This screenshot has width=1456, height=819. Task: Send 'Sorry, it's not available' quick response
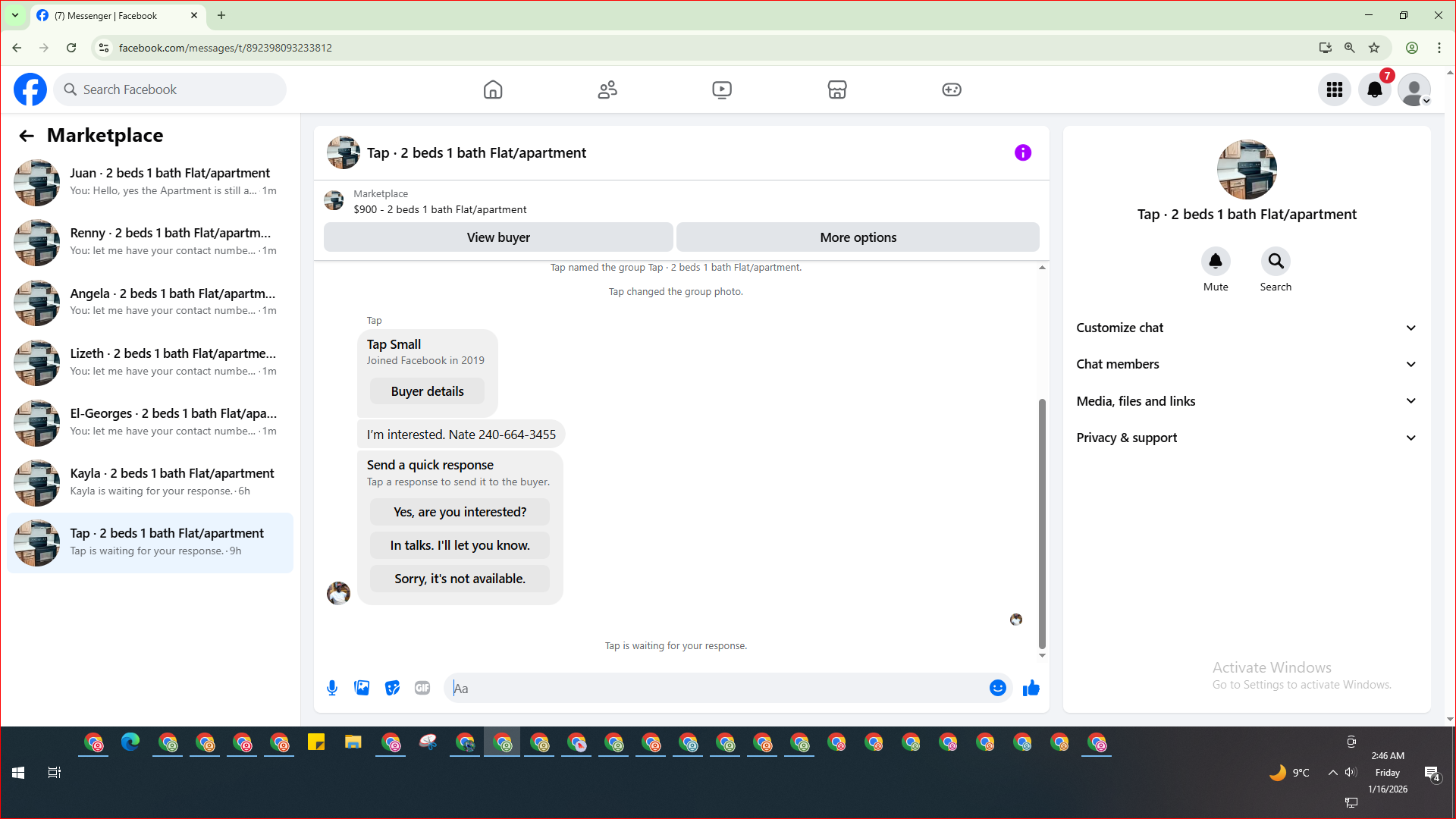tap(460, 579)
